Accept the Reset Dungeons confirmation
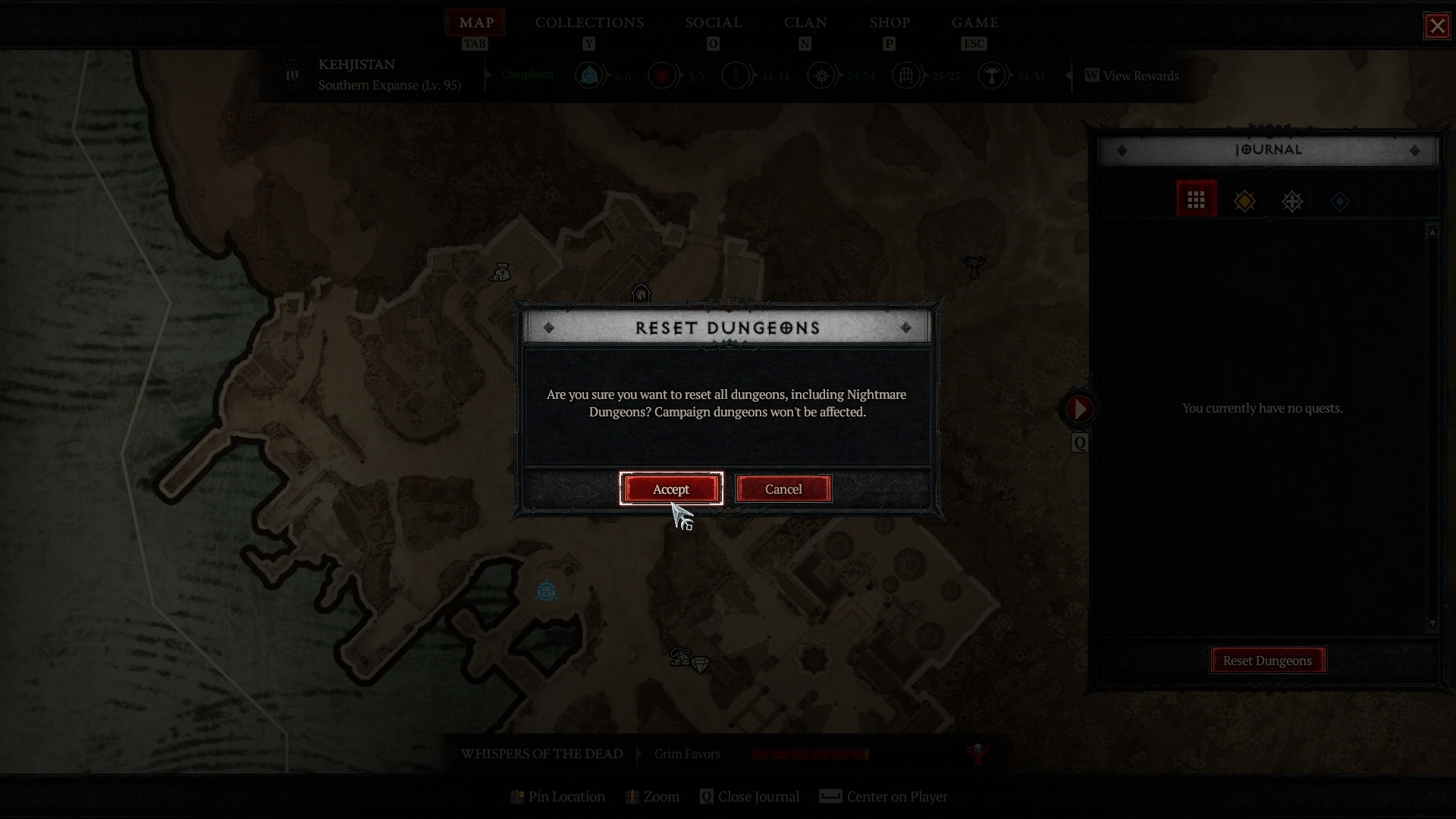 click(x=671, y=489)
